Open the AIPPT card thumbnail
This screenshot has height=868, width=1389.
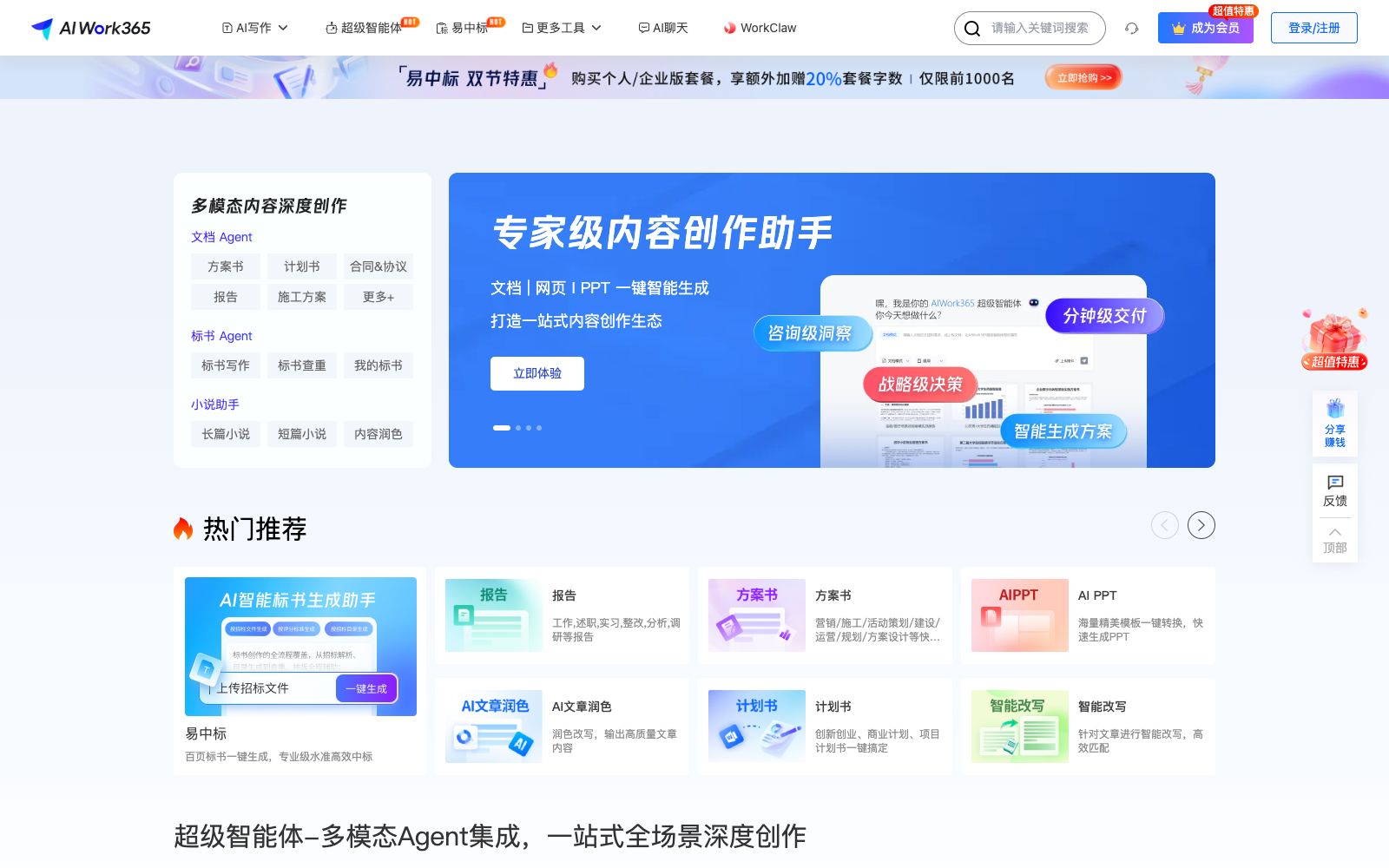point(1020,615)
